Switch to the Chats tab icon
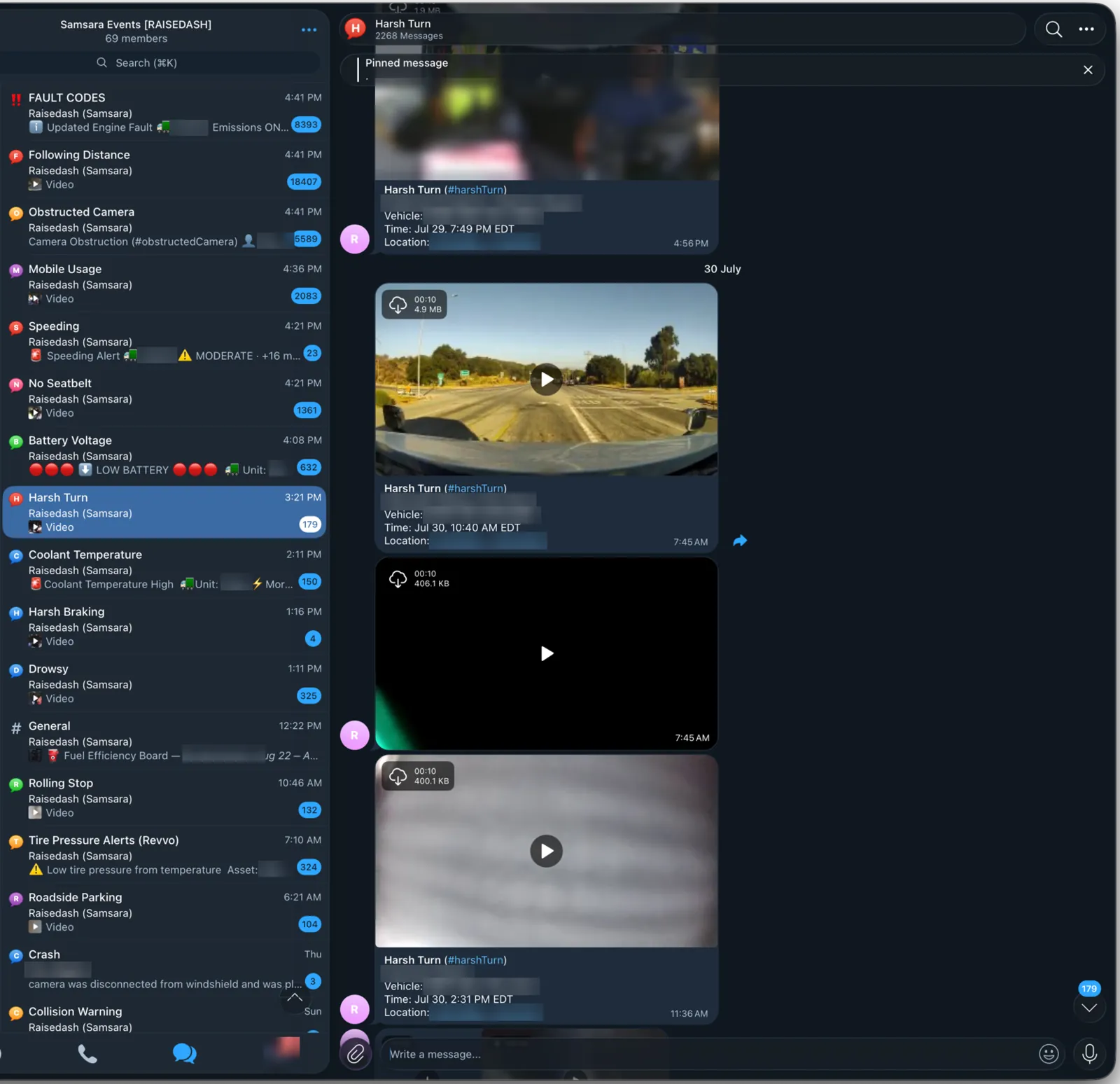The width and height of the screenshot is (1120, 1084). 184,1053
